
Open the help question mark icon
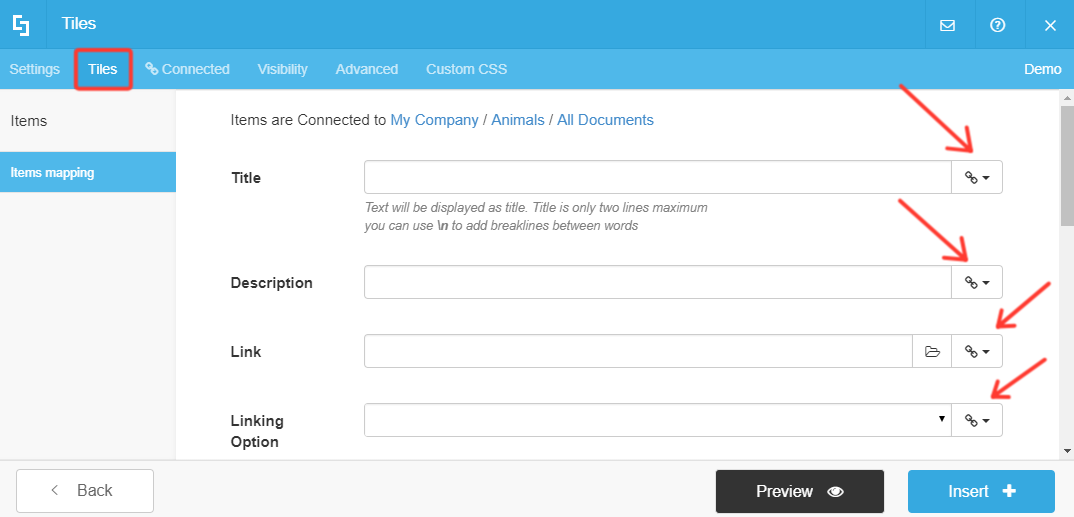click(997, 25)
